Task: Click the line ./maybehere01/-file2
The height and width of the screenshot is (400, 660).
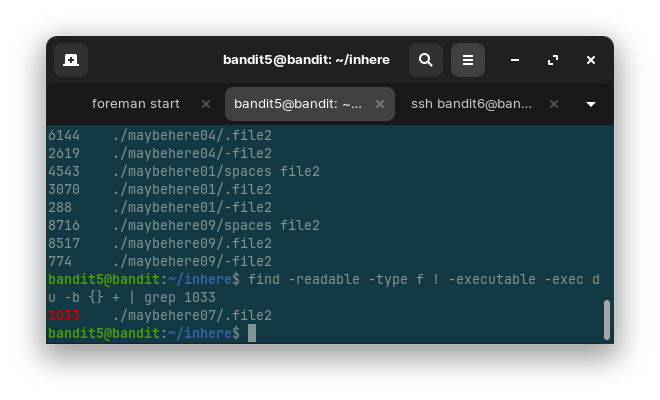Action: click(192, 207)
